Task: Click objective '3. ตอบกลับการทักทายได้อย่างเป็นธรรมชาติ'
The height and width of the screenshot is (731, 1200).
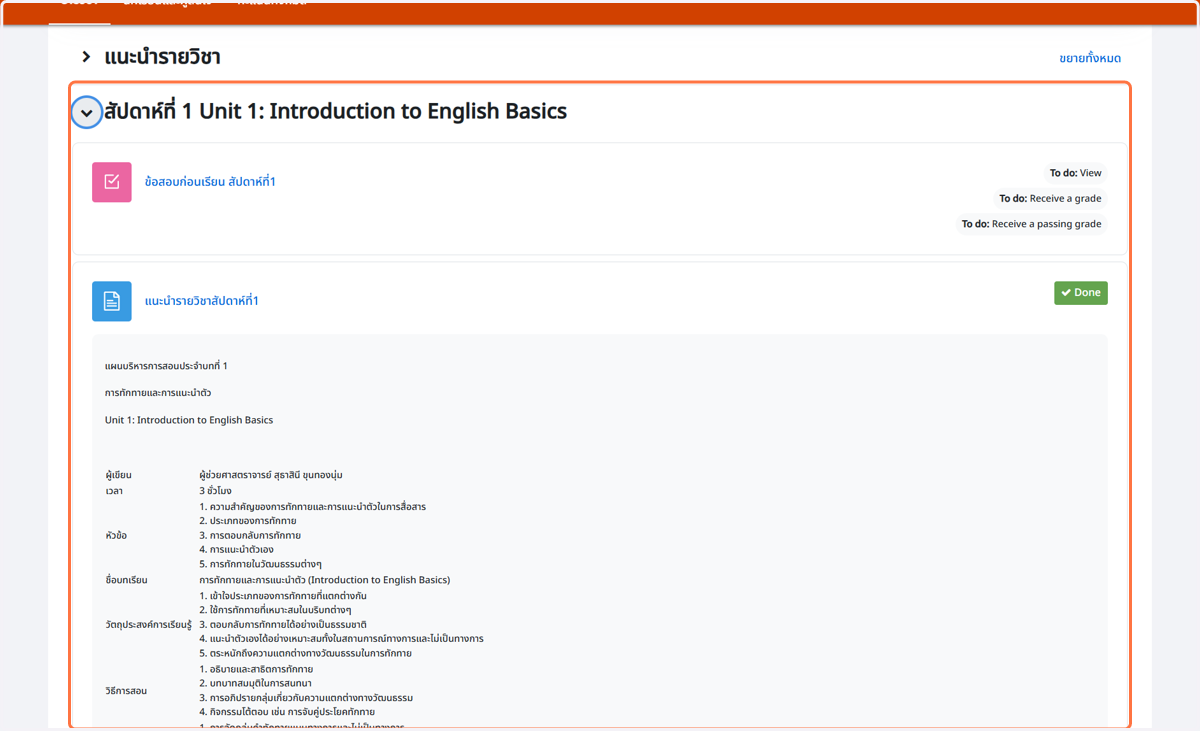Action: pos(283,624)
